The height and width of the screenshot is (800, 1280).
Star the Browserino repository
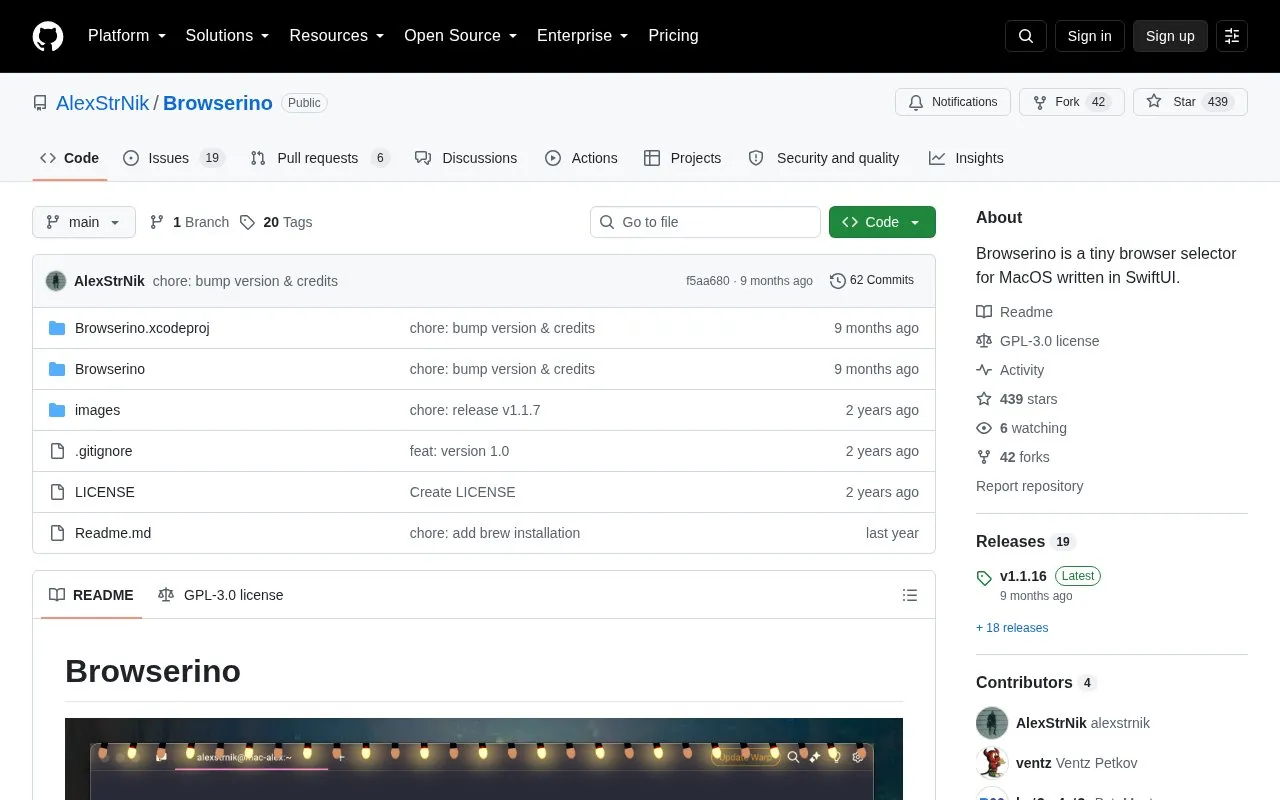point(1190,102)
